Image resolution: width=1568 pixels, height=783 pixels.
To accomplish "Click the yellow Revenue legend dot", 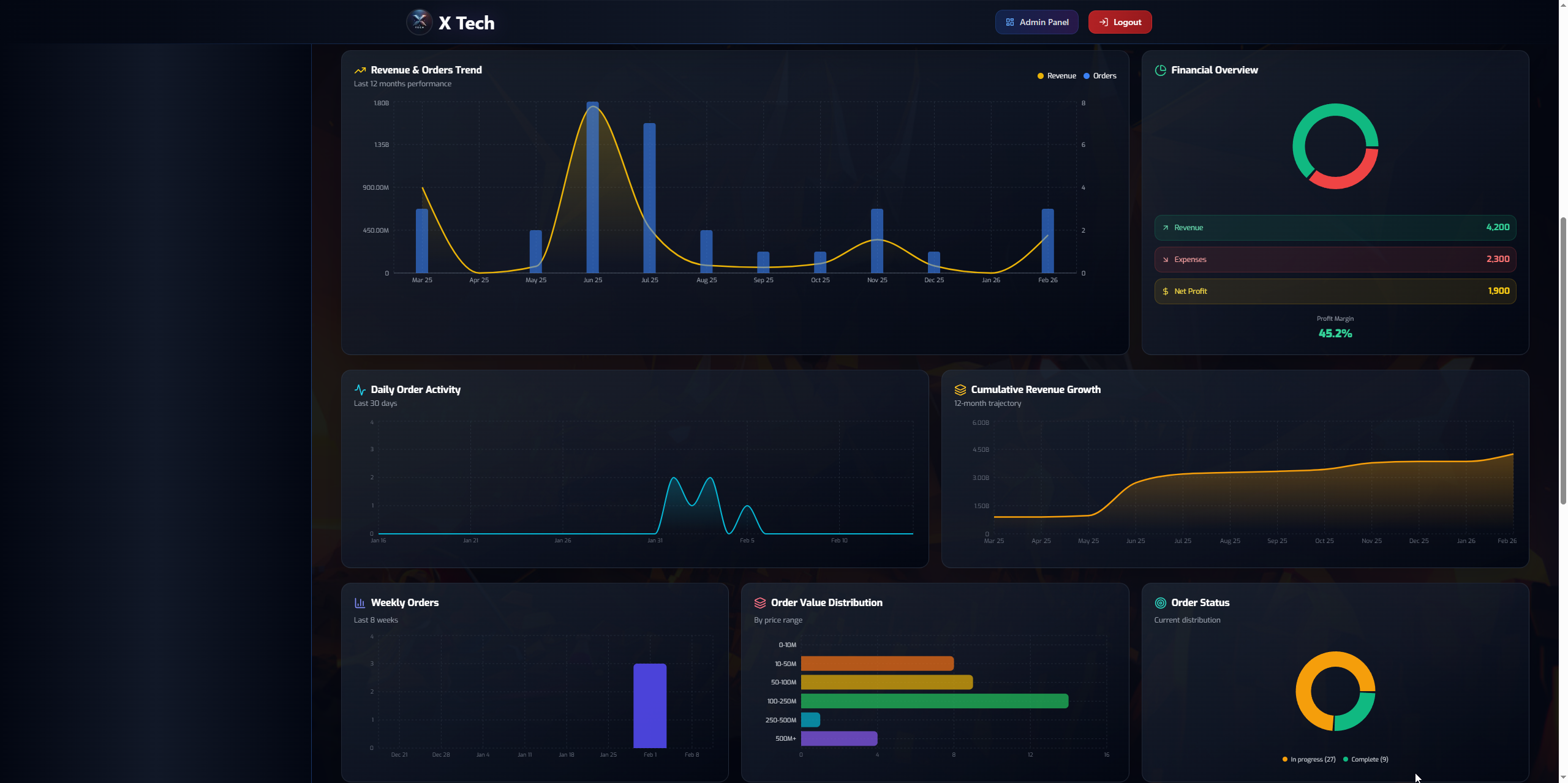I will [x=1040, y=76].
